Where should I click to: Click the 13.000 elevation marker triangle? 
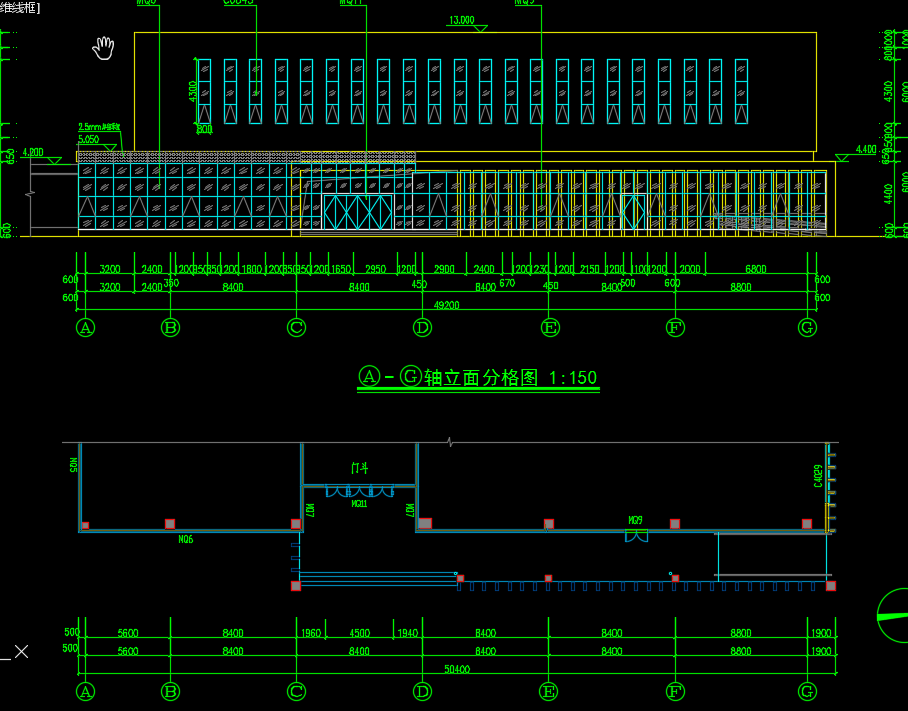coord(481,28)
